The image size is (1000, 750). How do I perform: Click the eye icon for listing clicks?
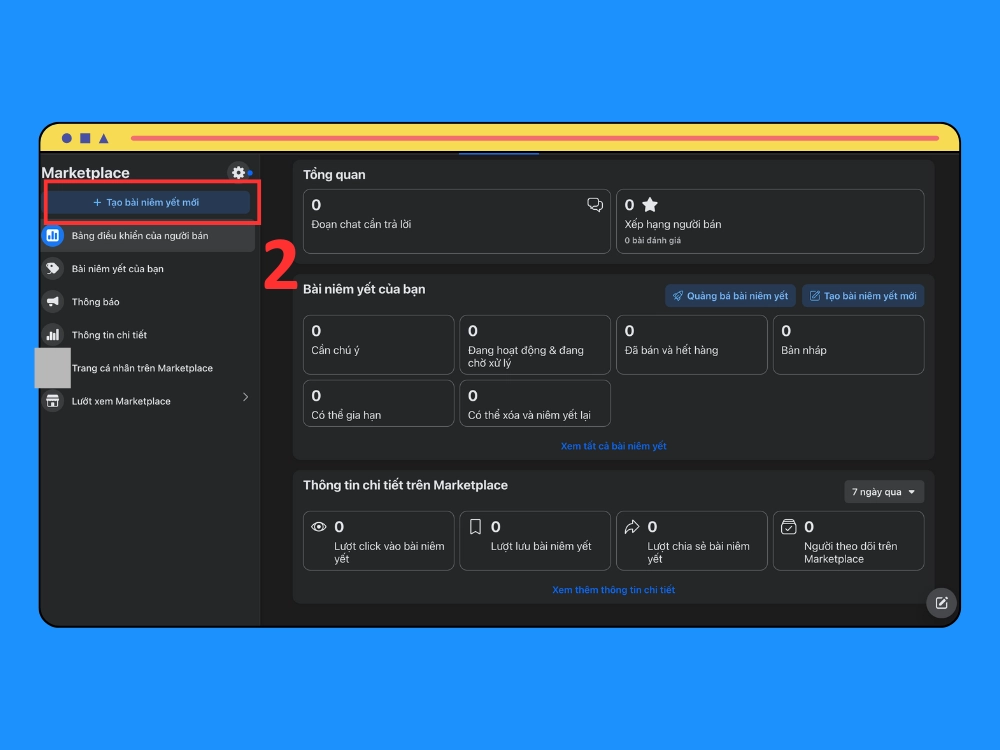318,527
